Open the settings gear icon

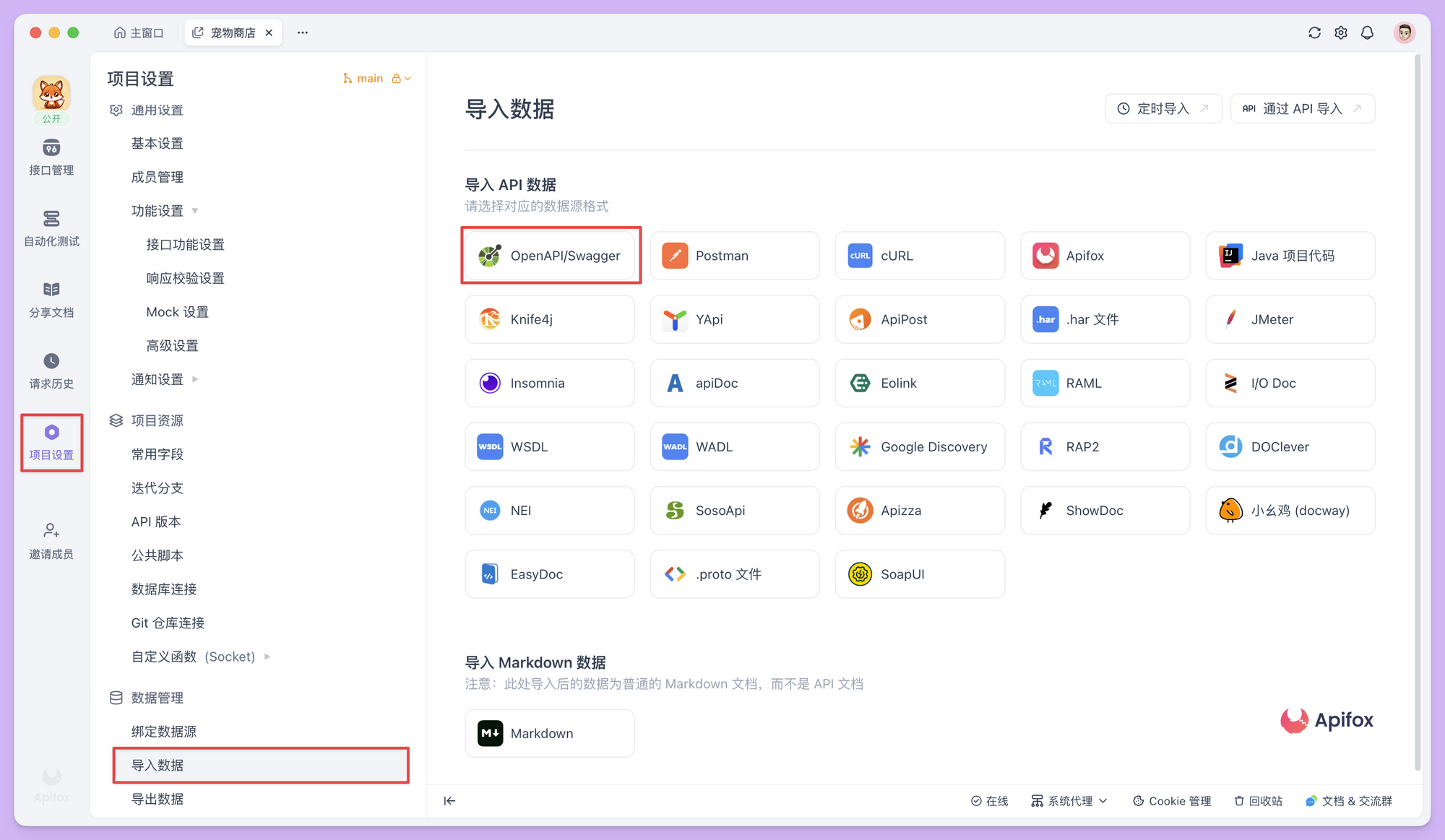tap(1340, 33)
